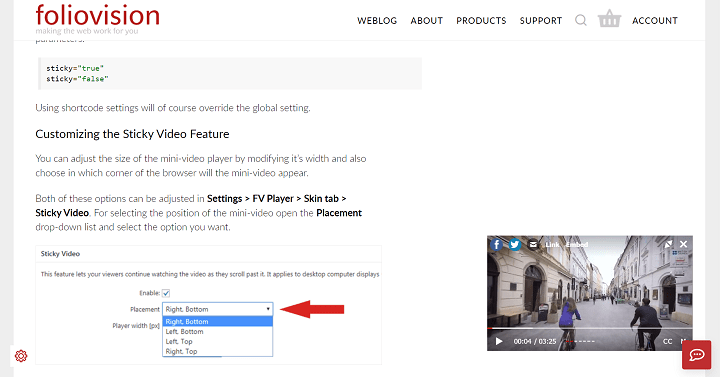Open the site search magnifier
Image resolution: width=720 pixels, height=377 pixels.
581,20
